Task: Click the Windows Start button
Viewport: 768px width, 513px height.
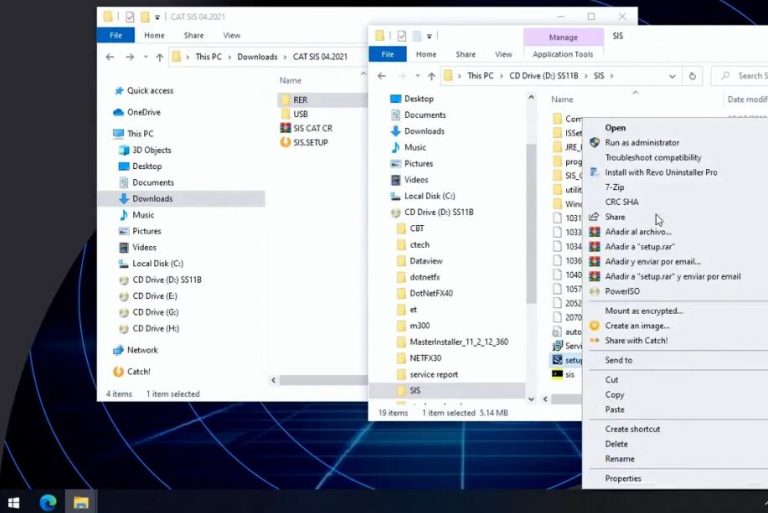Action: [x=14, y=501]
